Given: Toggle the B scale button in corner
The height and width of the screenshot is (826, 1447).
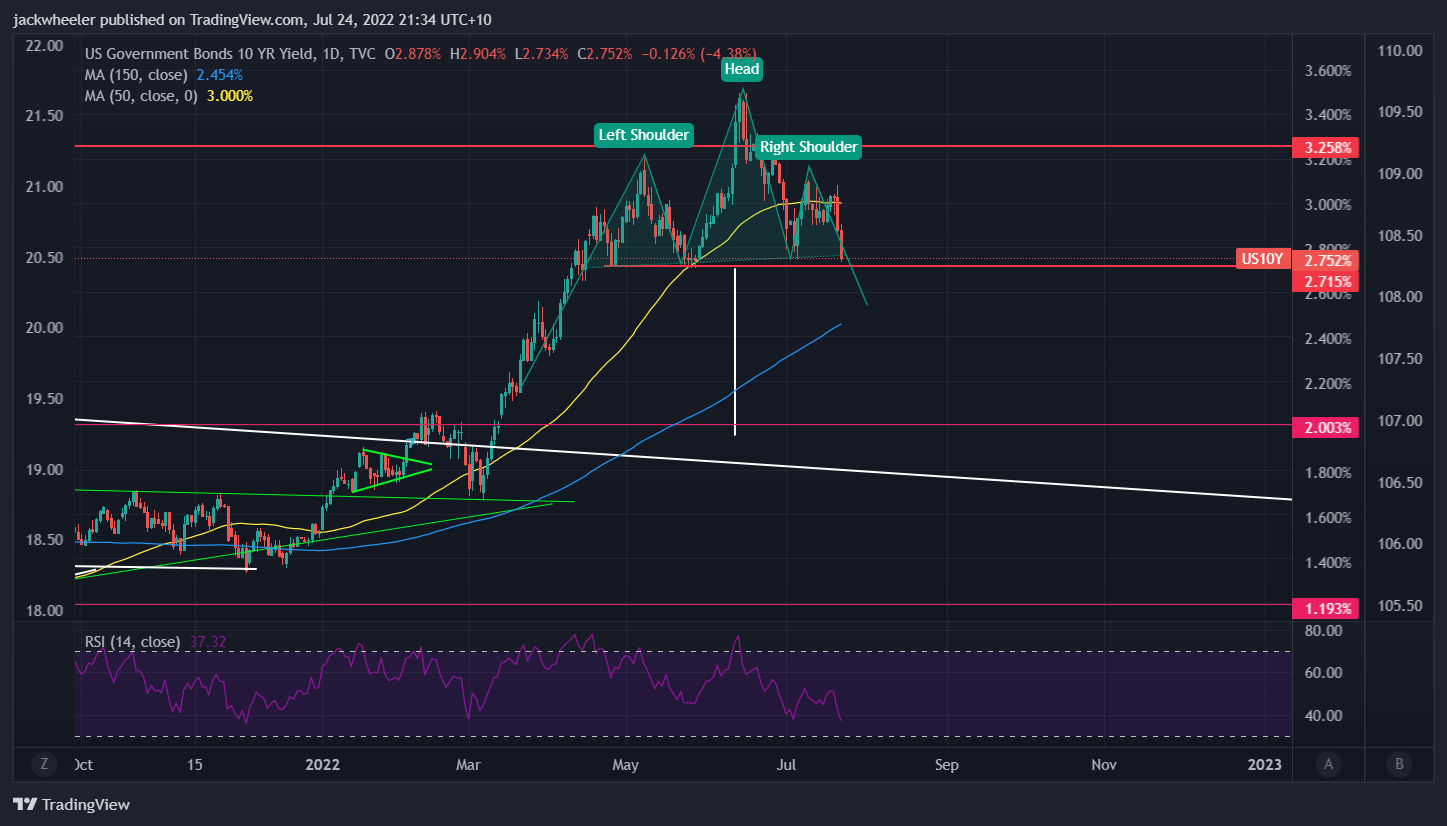Looking at the screenshot, I should point(1399,764).
